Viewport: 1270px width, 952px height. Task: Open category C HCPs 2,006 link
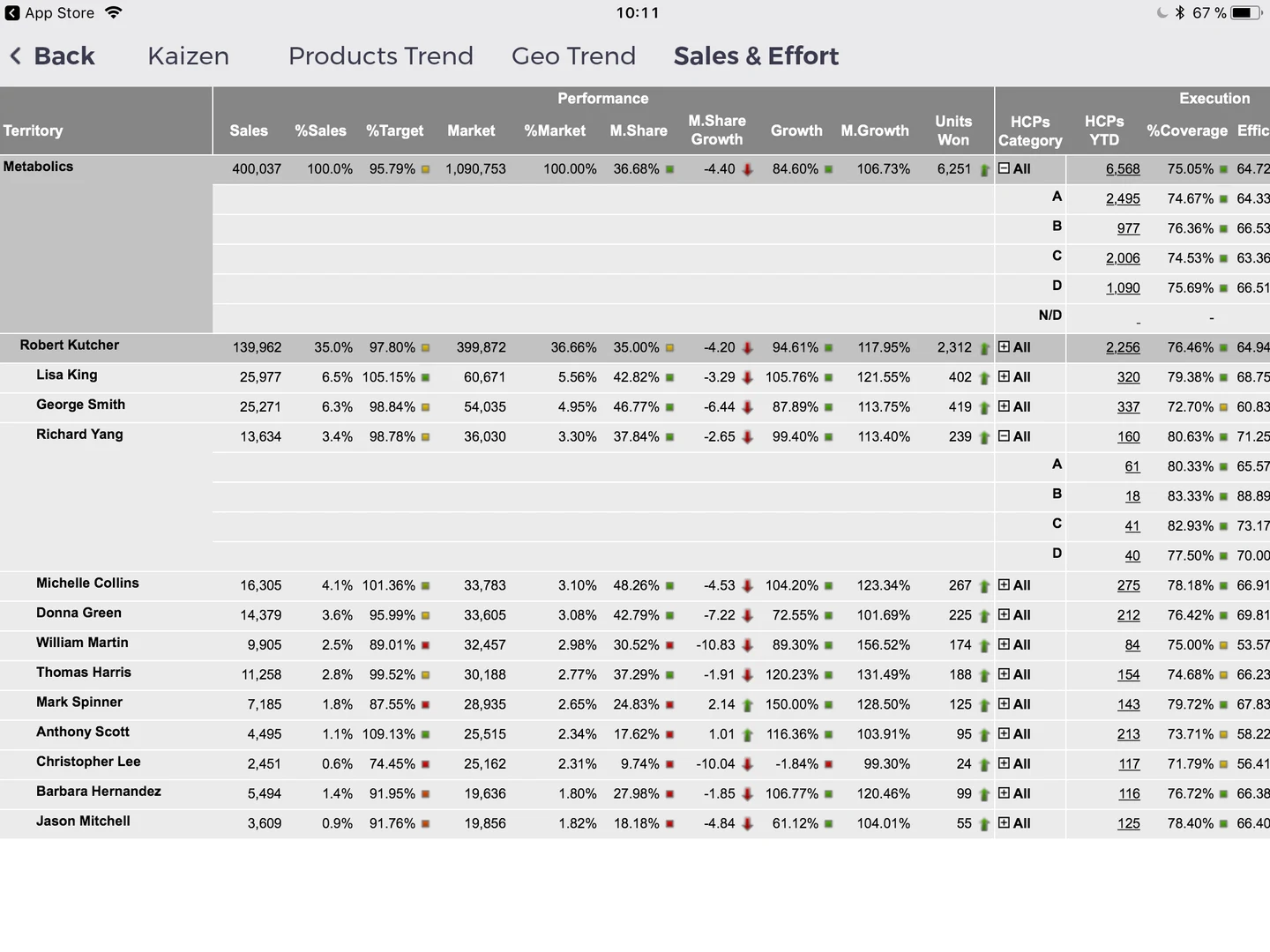[x=1123, y=258]
